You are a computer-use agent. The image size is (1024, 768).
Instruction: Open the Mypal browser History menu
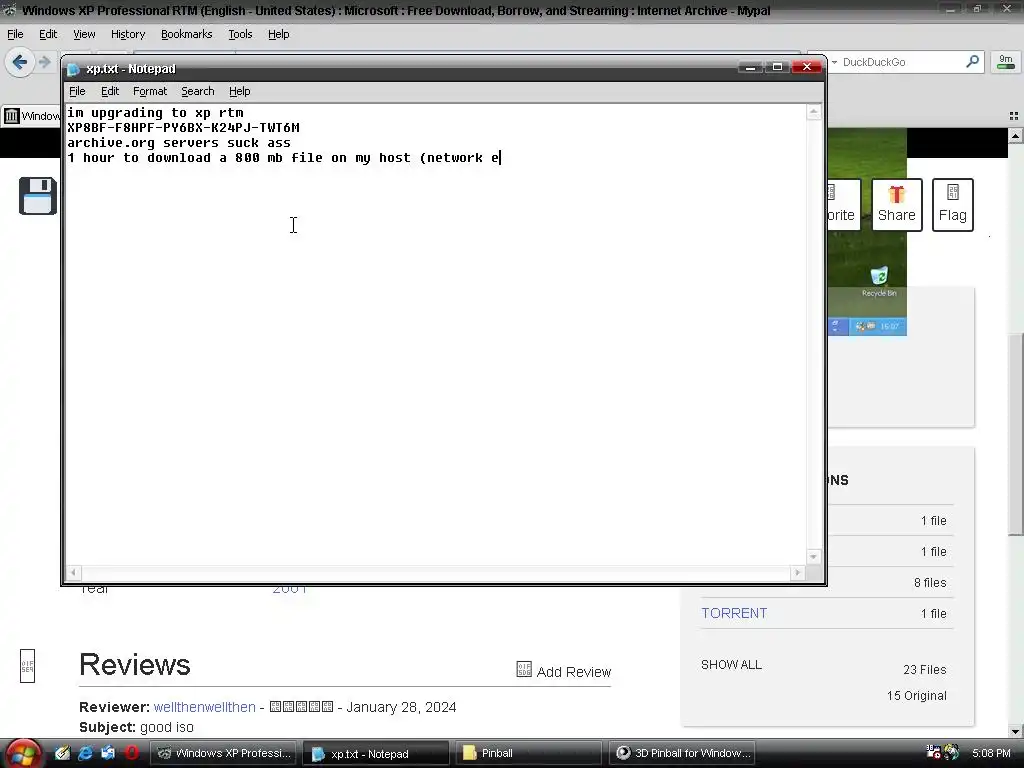tap(127, 34)
